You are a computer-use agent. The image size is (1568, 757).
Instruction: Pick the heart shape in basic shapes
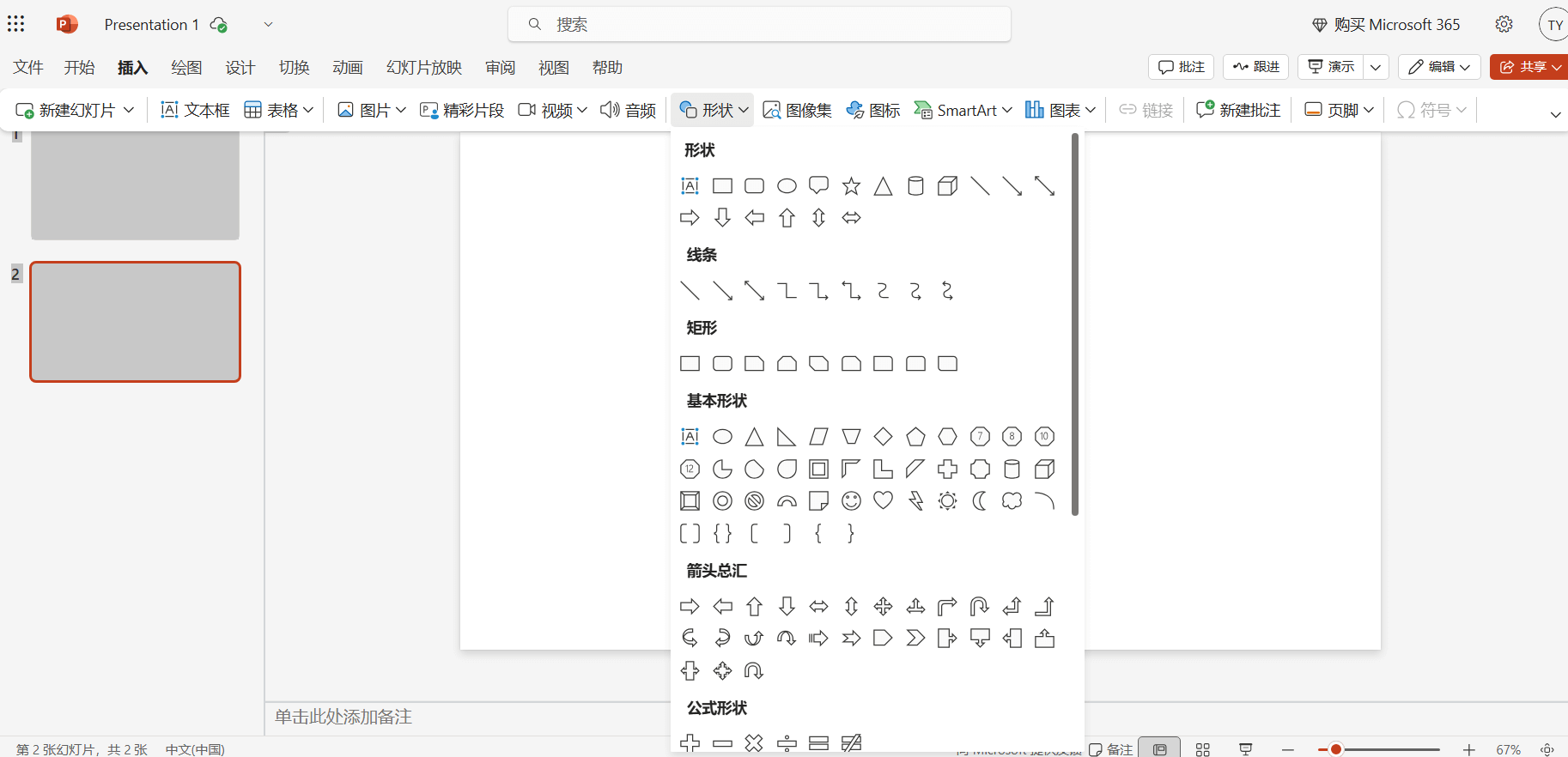883,500
